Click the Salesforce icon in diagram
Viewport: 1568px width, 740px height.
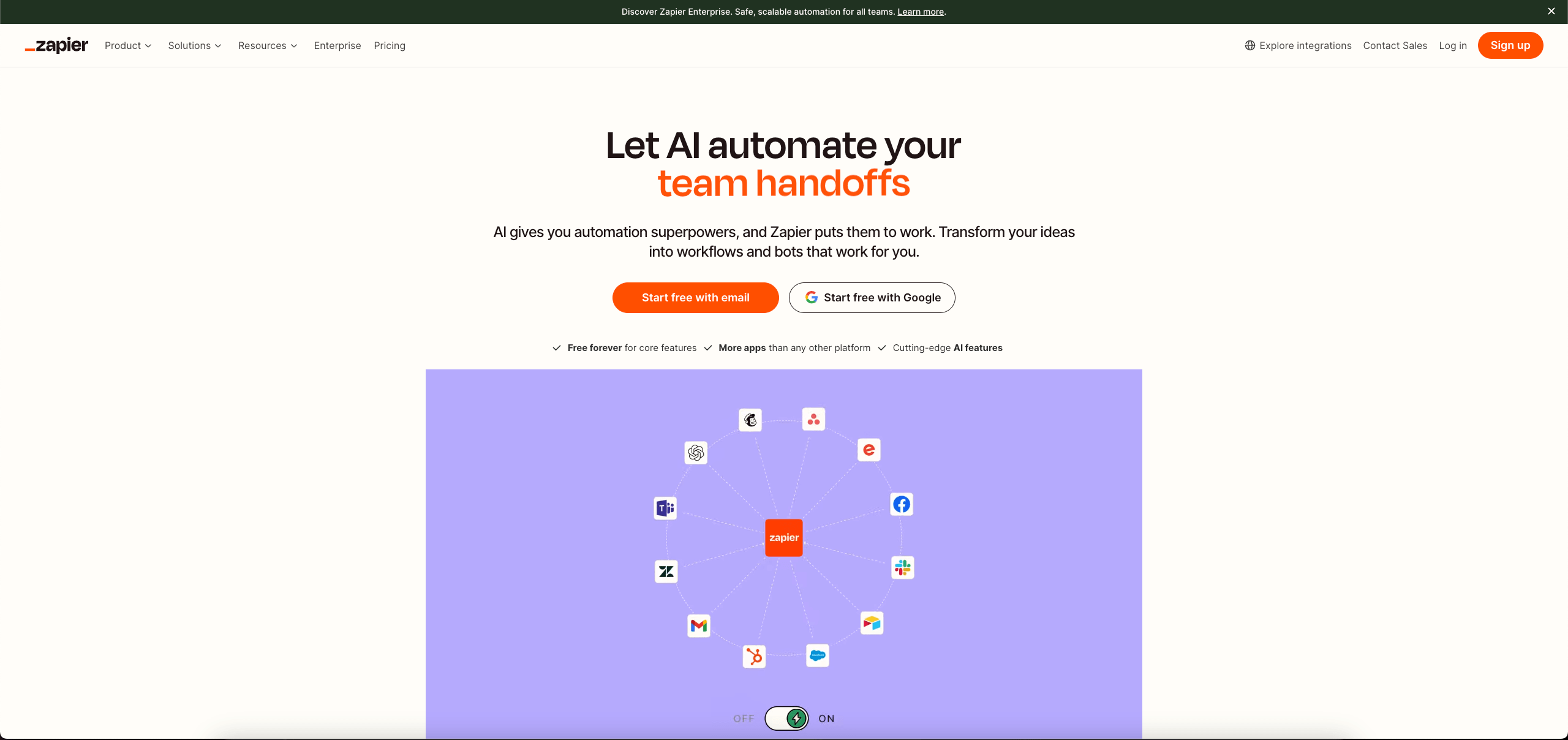[x=818, y=656]
